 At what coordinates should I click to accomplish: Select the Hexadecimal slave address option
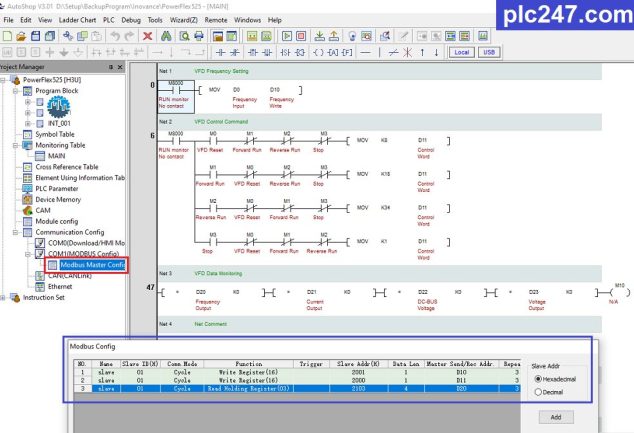pyautogui.click(x=555, y=379)
